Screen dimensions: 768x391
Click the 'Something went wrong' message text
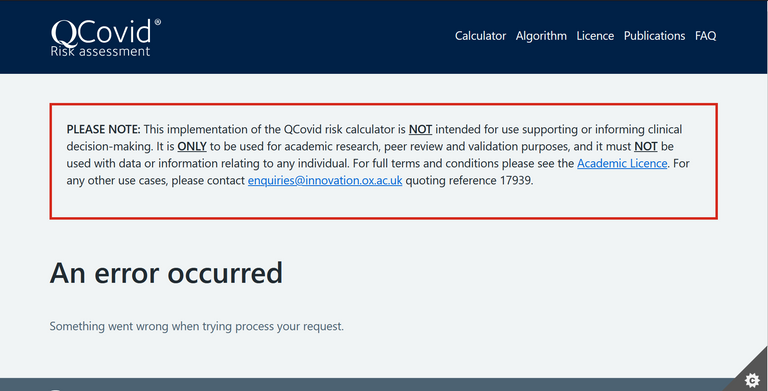196,326
